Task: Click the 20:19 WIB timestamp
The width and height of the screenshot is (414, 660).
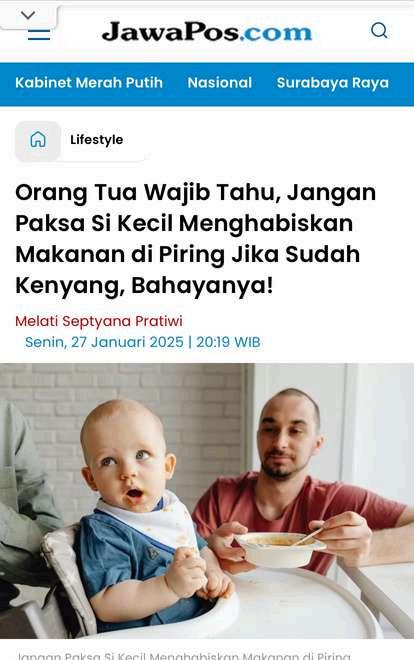Action: [x=228, y=342]
